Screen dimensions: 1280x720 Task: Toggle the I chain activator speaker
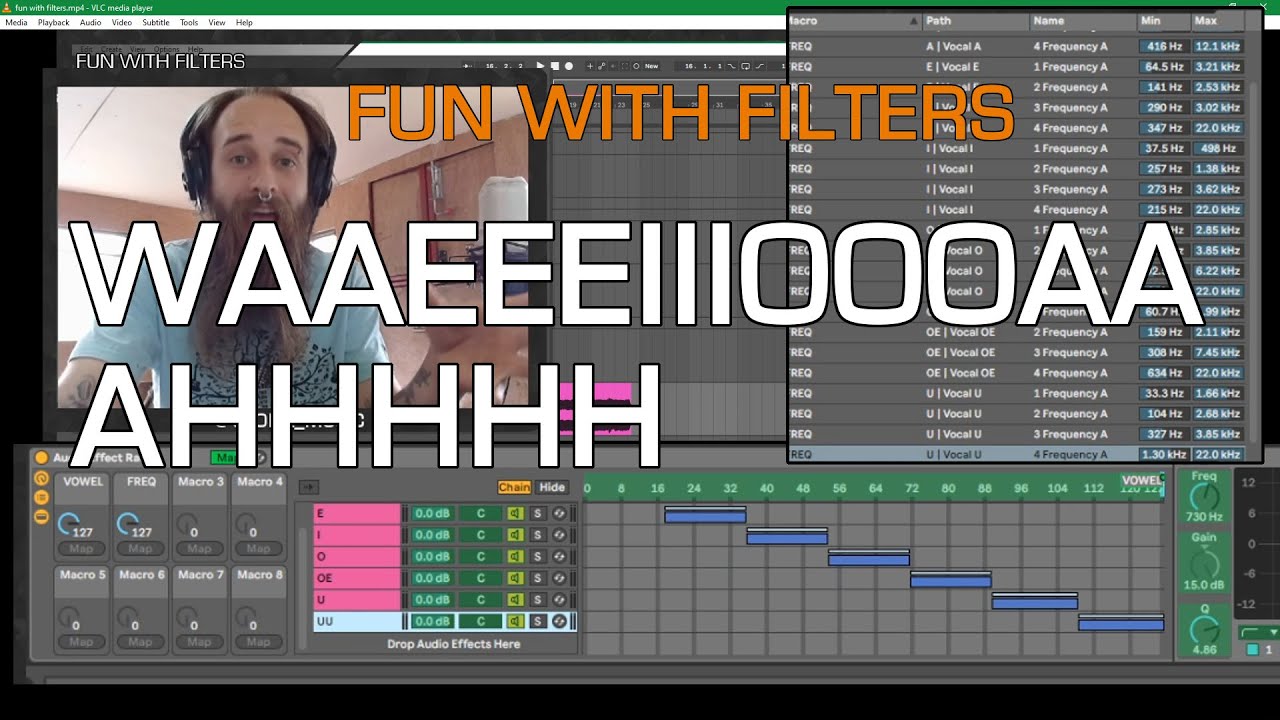(515, 535)
